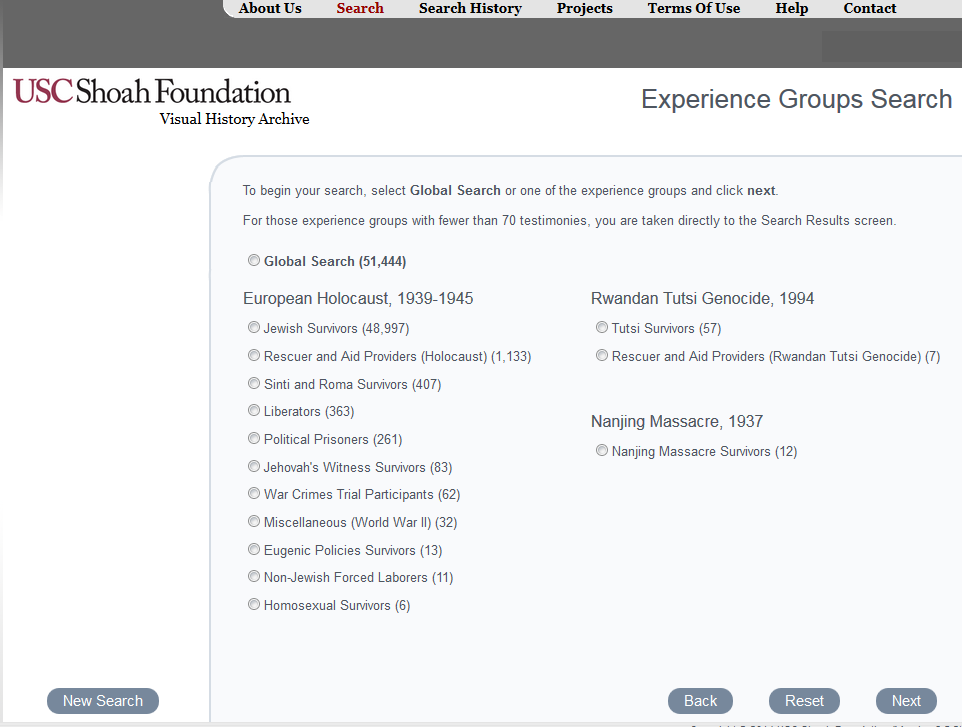Screen dimensions: 962x727
Task: Reset the experience group selection
Action: point(804,701)
